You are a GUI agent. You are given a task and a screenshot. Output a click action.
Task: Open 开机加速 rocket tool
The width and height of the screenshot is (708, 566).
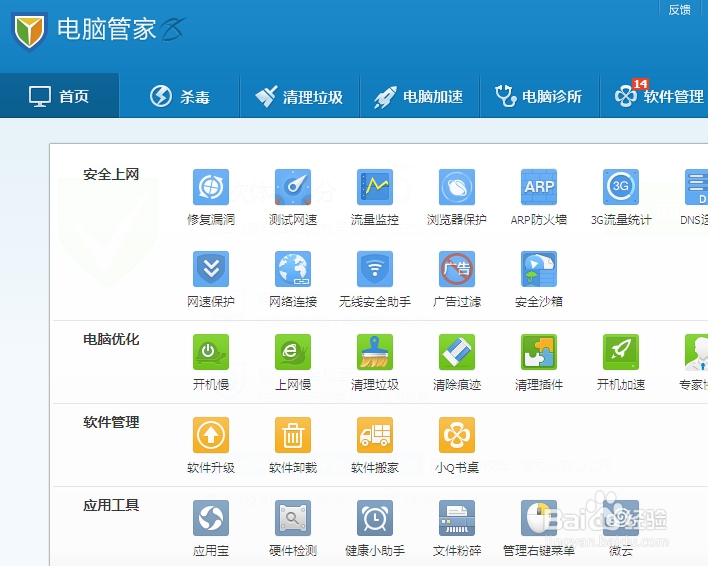pyautogui.click(x=621, y=352)
